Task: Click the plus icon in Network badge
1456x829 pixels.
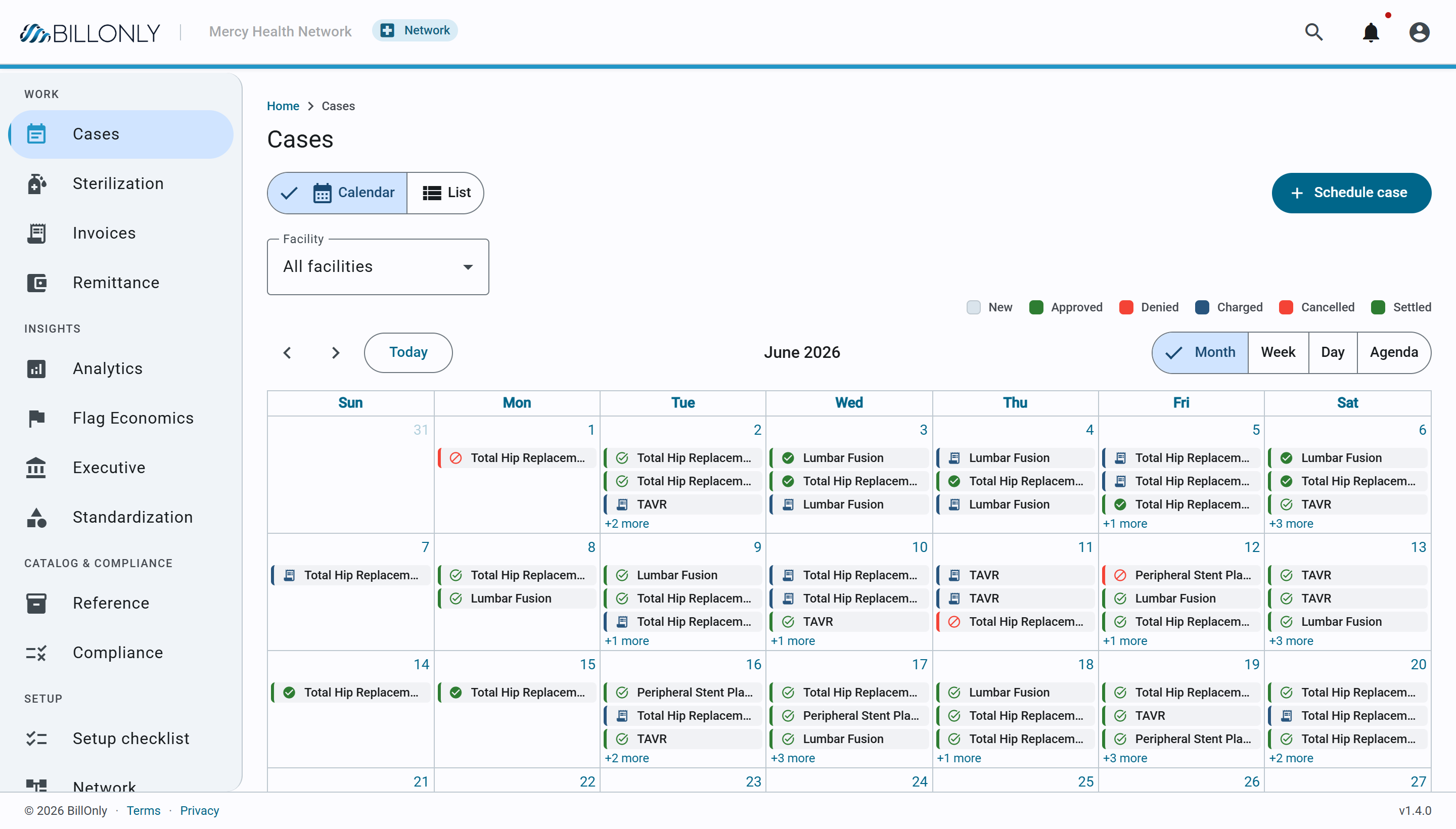Action: pos(387,31)
